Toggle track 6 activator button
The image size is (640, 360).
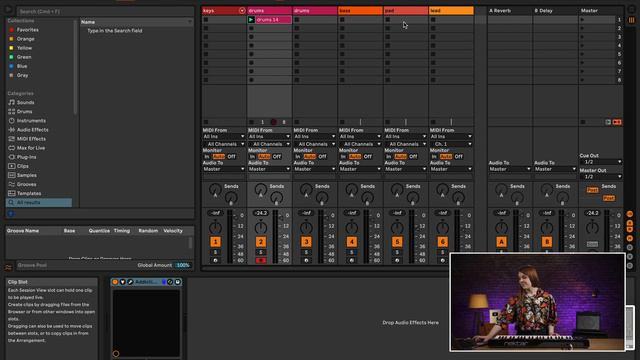click(442, 242)
